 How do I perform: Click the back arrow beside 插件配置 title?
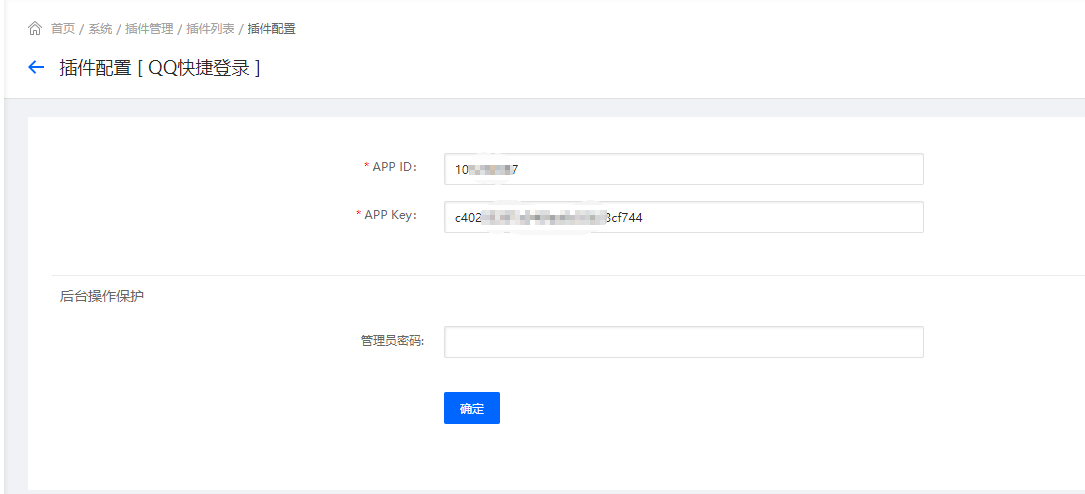tap(35, 67)
